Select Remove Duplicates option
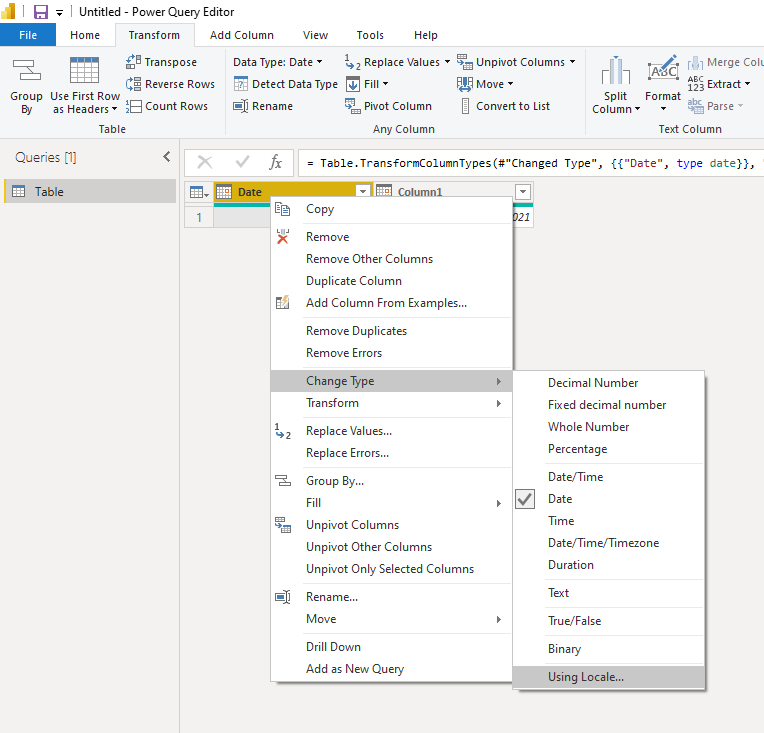The height and width of the screenshot is (733, 764). (391, 331)
